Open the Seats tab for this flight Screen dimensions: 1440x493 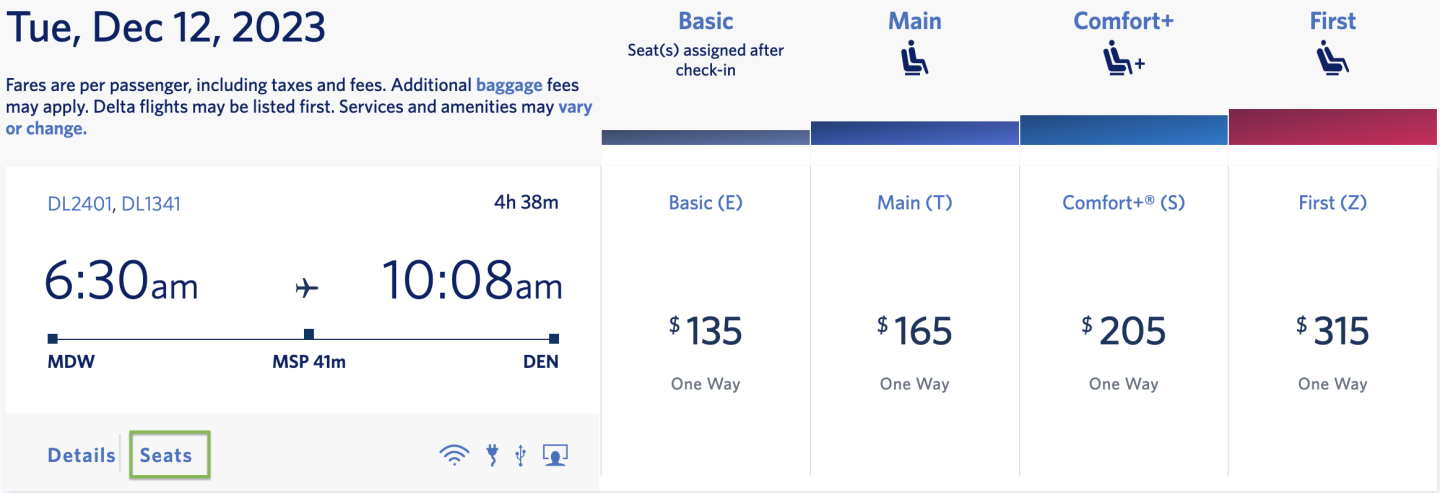(x=166, y=456)
